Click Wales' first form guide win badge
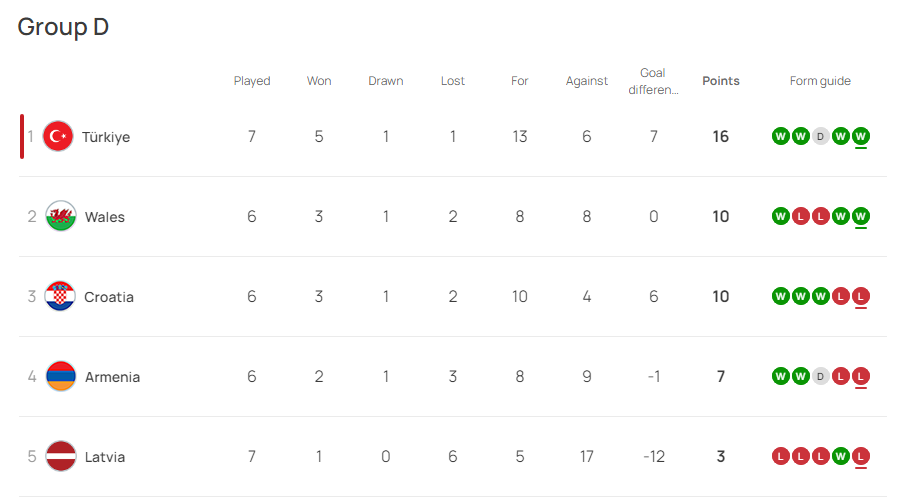Image resolution: width=908 pixels, height=504 pixels. coord(780,216)
